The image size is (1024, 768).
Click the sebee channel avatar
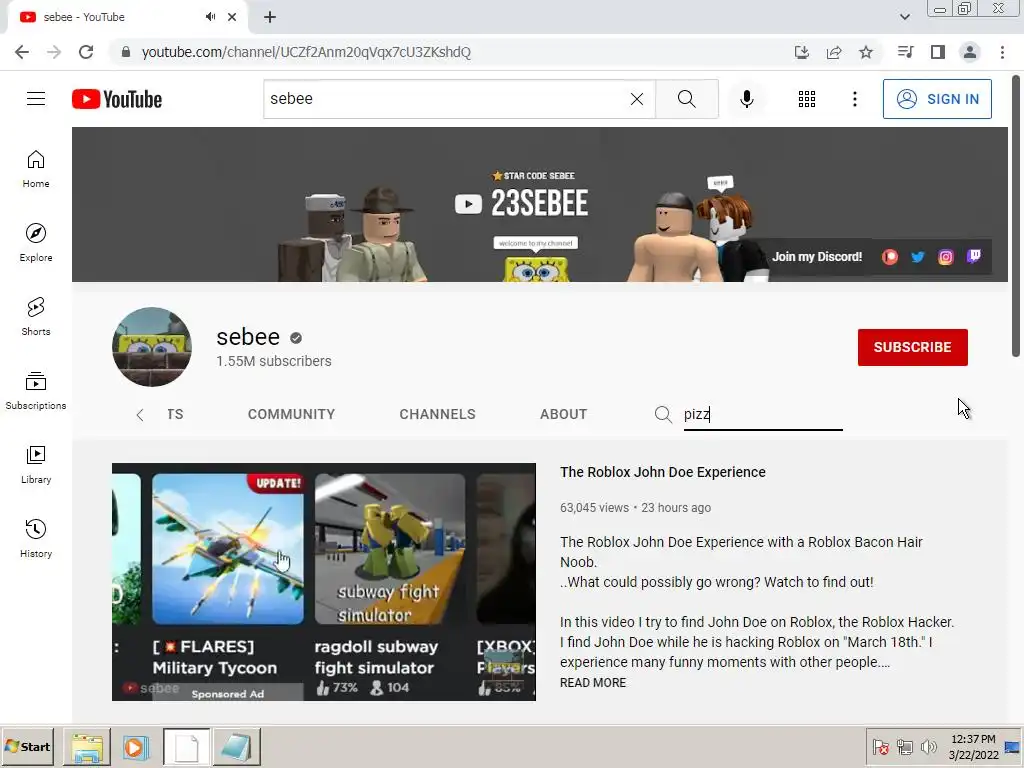(x=152, y=347)
